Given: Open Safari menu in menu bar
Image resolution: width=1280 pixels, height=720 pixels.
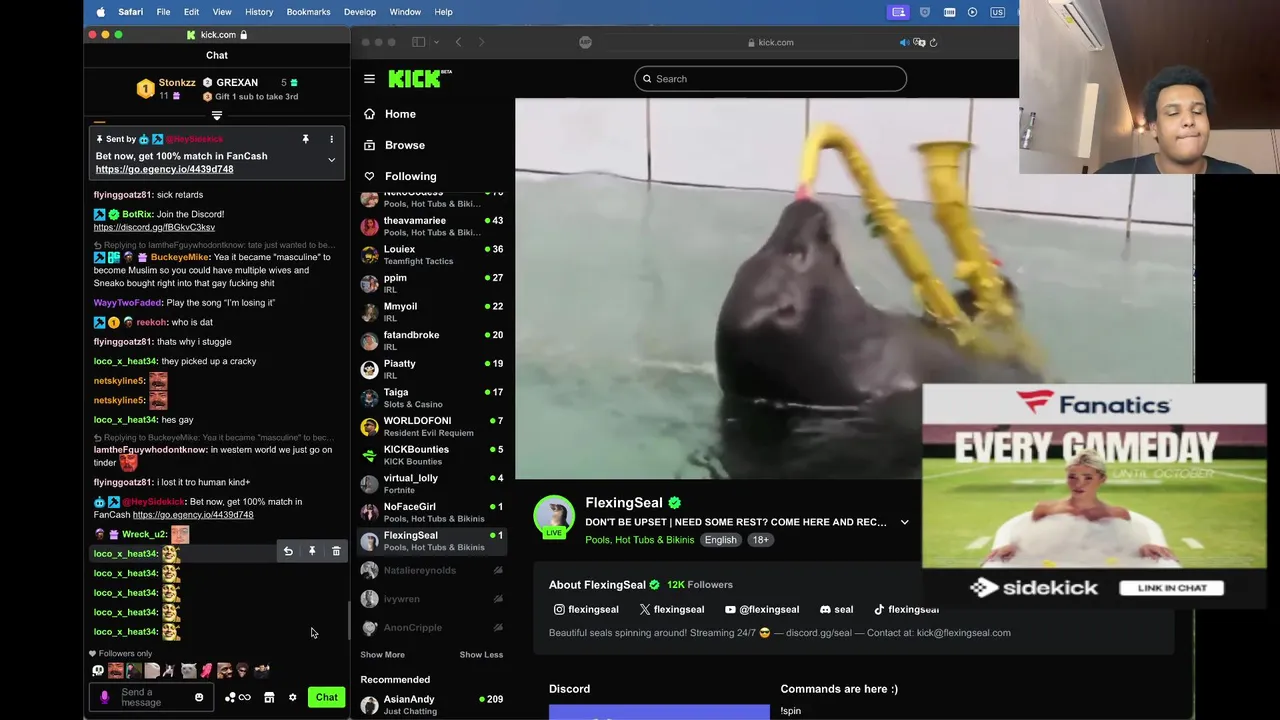Looking at the screenshot, I should [x=130, y=12].
